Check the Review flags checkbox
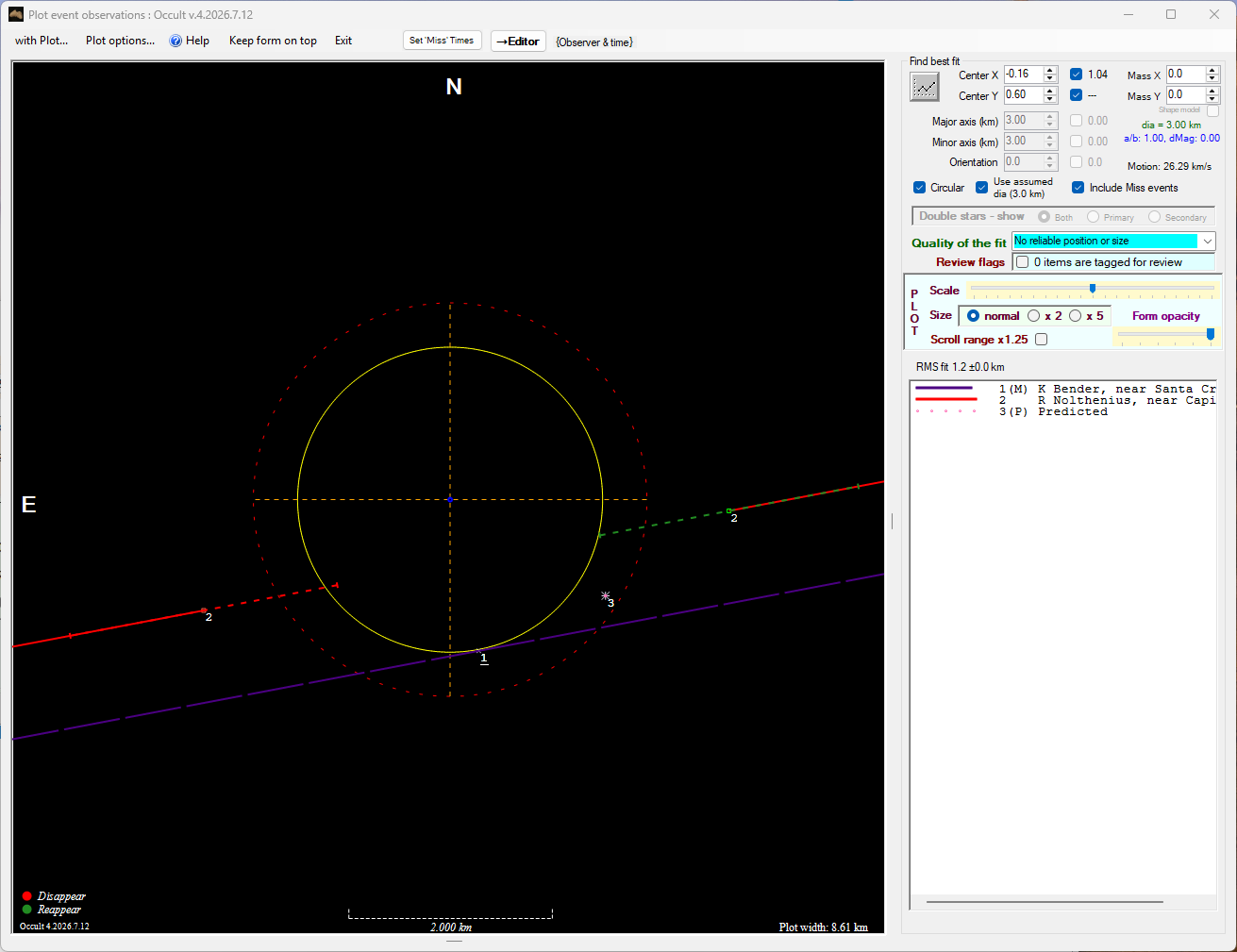 pos(1022,262)
